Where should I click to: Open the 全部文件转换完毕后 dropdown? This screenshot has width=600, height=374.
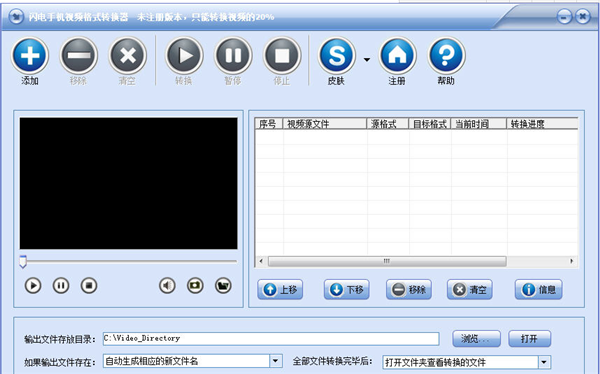click(x=544, y=362)
